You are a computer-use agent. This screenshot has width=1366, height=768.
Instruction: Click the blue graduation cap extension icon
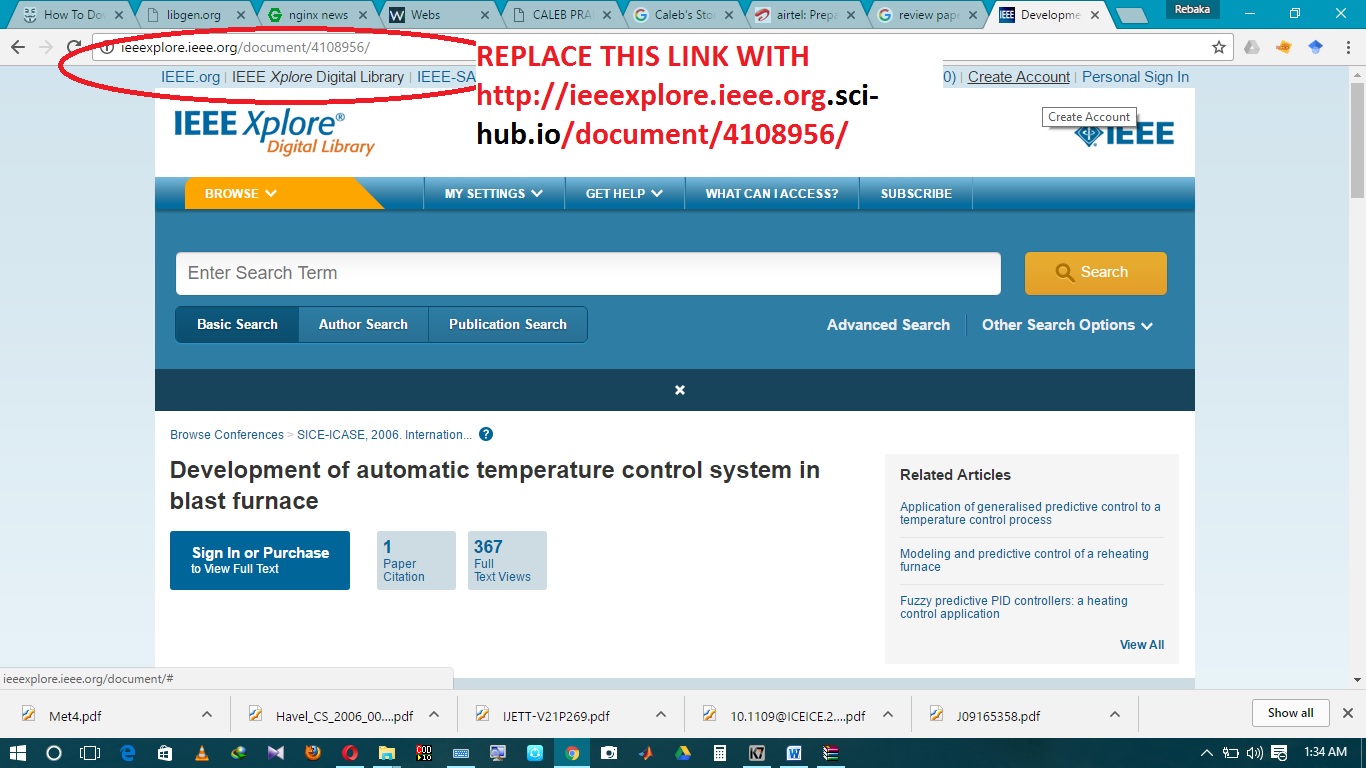coord(1316,47)
